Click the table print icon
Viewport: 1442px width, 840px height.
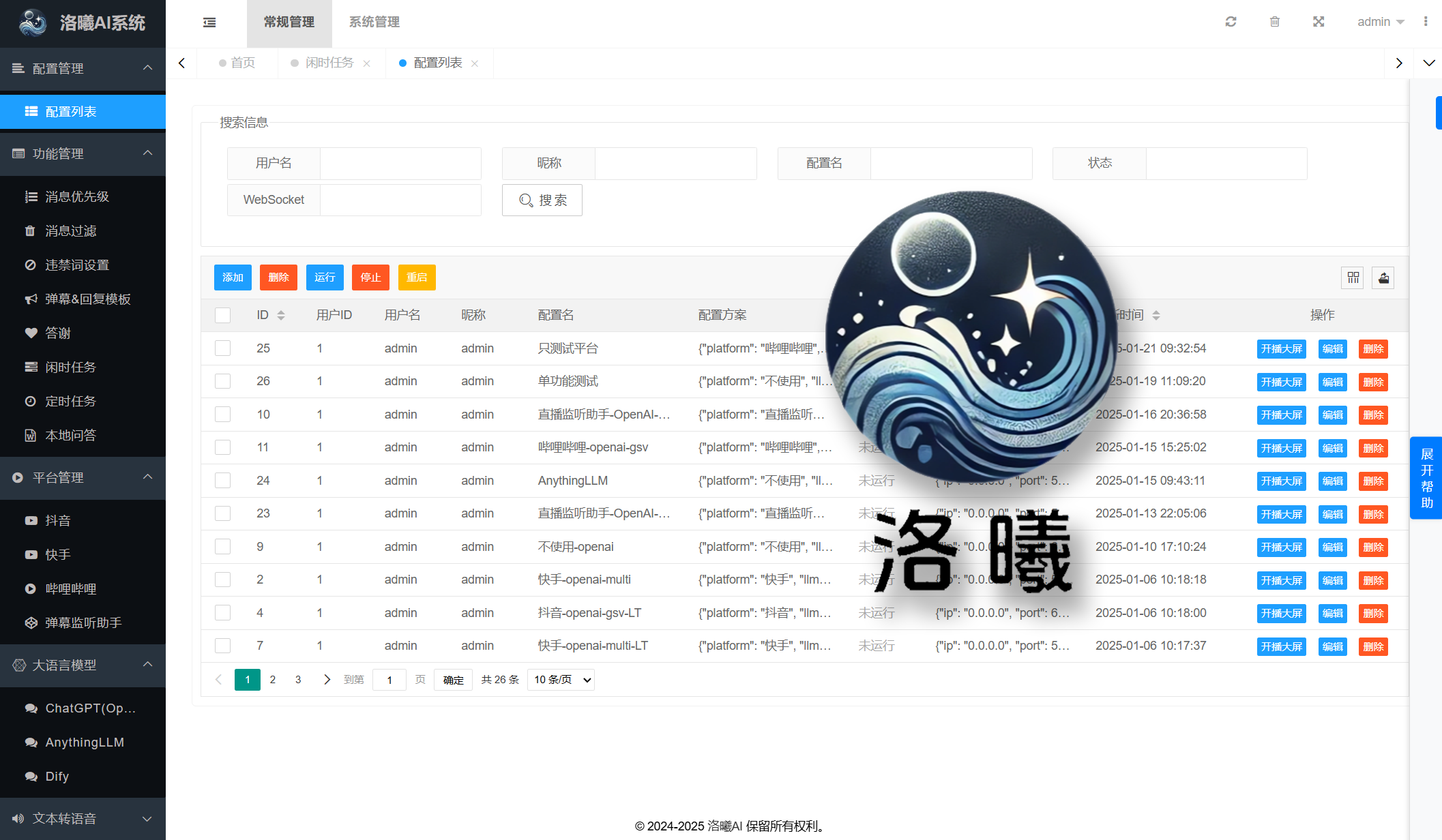[1383, 277]
